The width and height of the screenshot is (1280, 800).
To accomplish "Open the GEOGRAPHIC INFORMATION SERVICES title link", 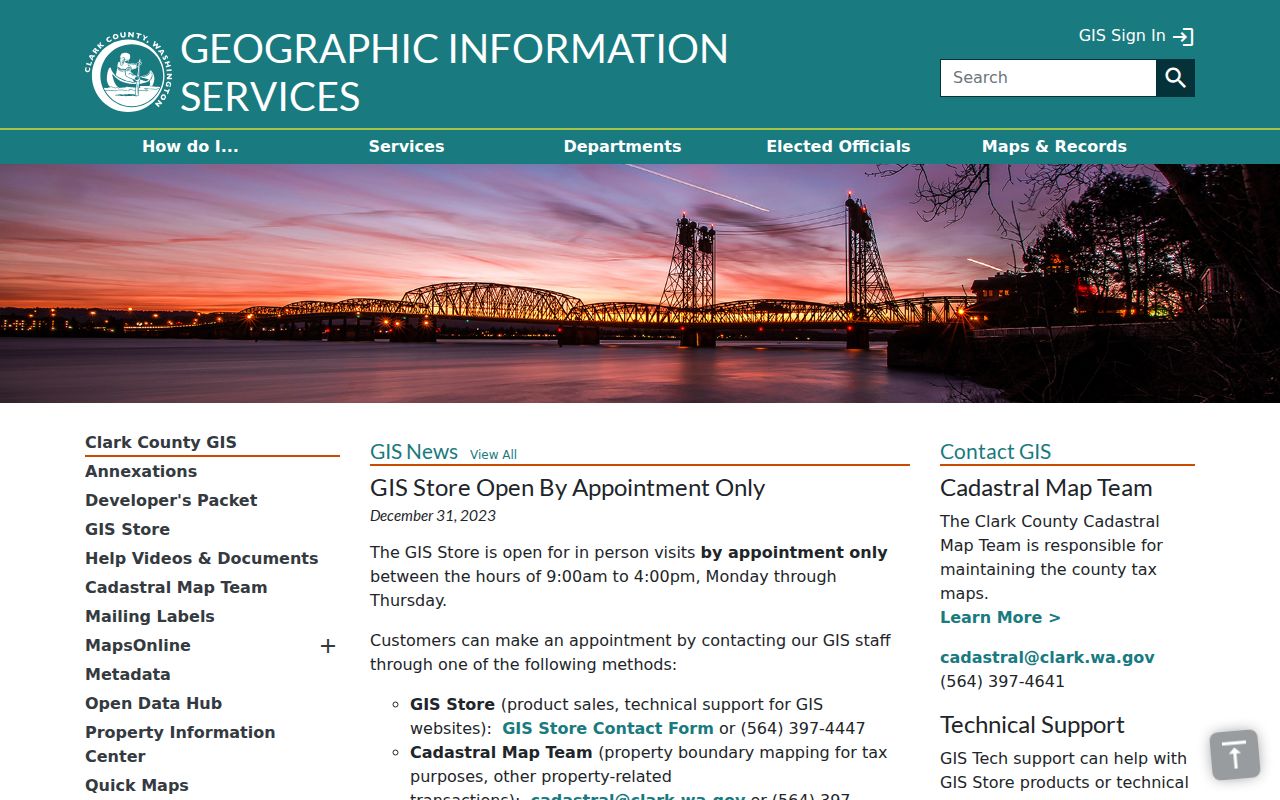I will pos(454,73).
